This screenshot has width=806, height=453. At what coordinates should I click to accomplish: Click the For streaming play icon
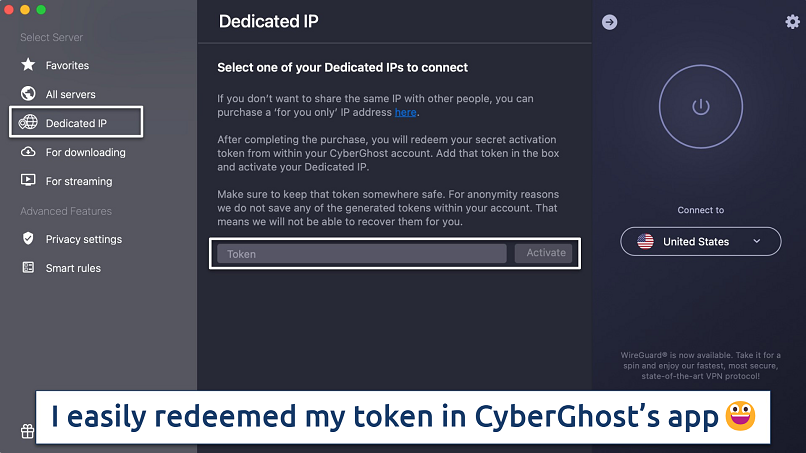coord(28,181)
